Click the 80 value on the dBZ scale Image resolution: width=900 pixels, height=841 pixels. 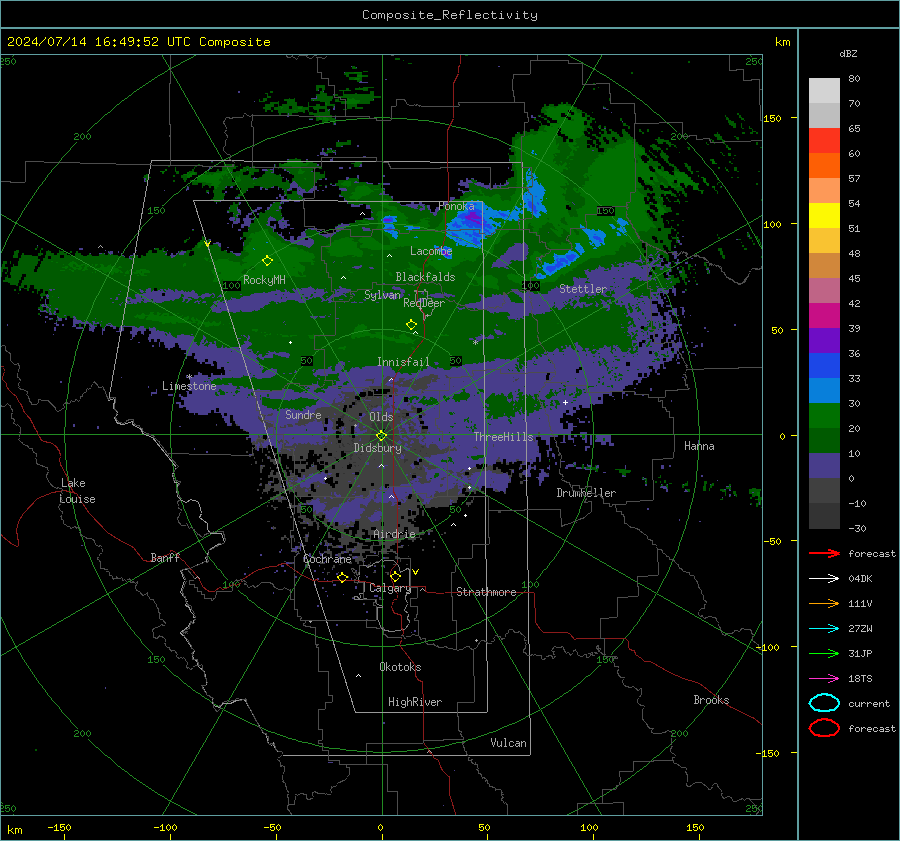[x=854, y=79]
